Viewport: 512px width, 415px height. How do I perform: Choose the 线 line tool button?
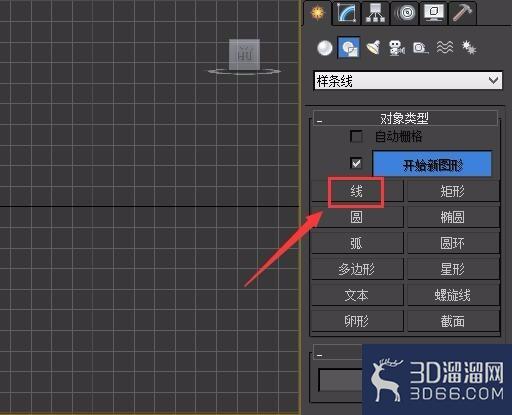coord(357,191)
